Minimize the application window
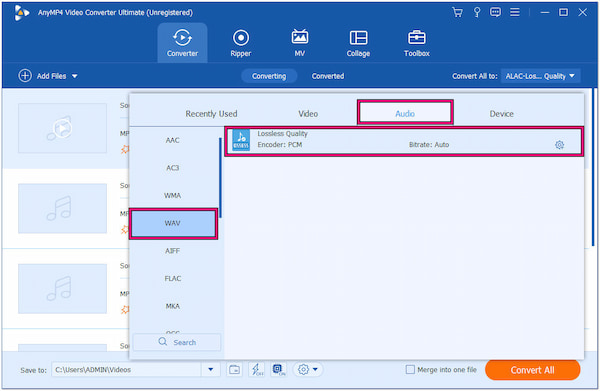600x391 pixels. [545, 12]
